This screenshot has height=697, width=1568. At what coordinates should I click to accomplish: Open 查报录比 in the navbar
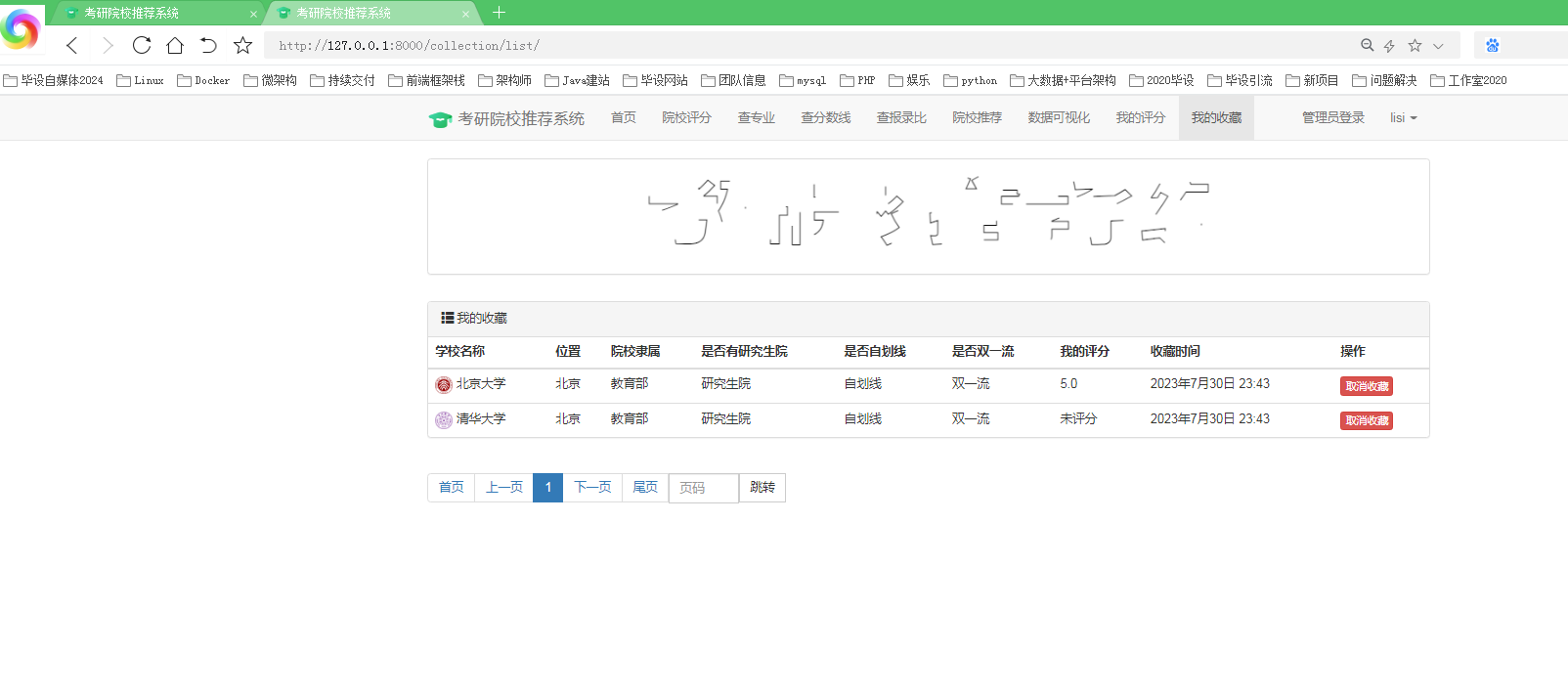[x=901, y=117]
